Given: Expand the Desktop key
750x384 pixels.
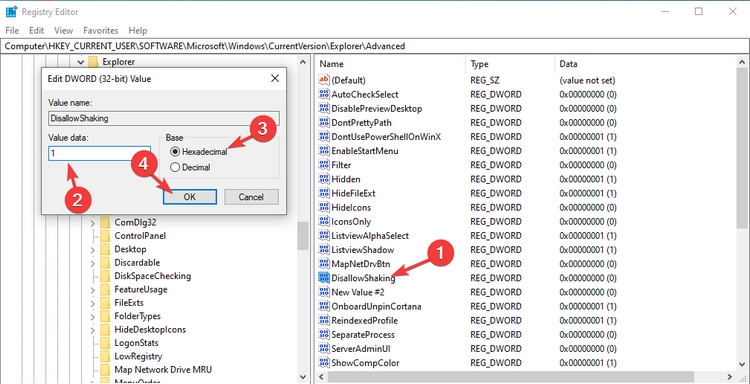Looking at the screenshot, I should tap(92, 249).
